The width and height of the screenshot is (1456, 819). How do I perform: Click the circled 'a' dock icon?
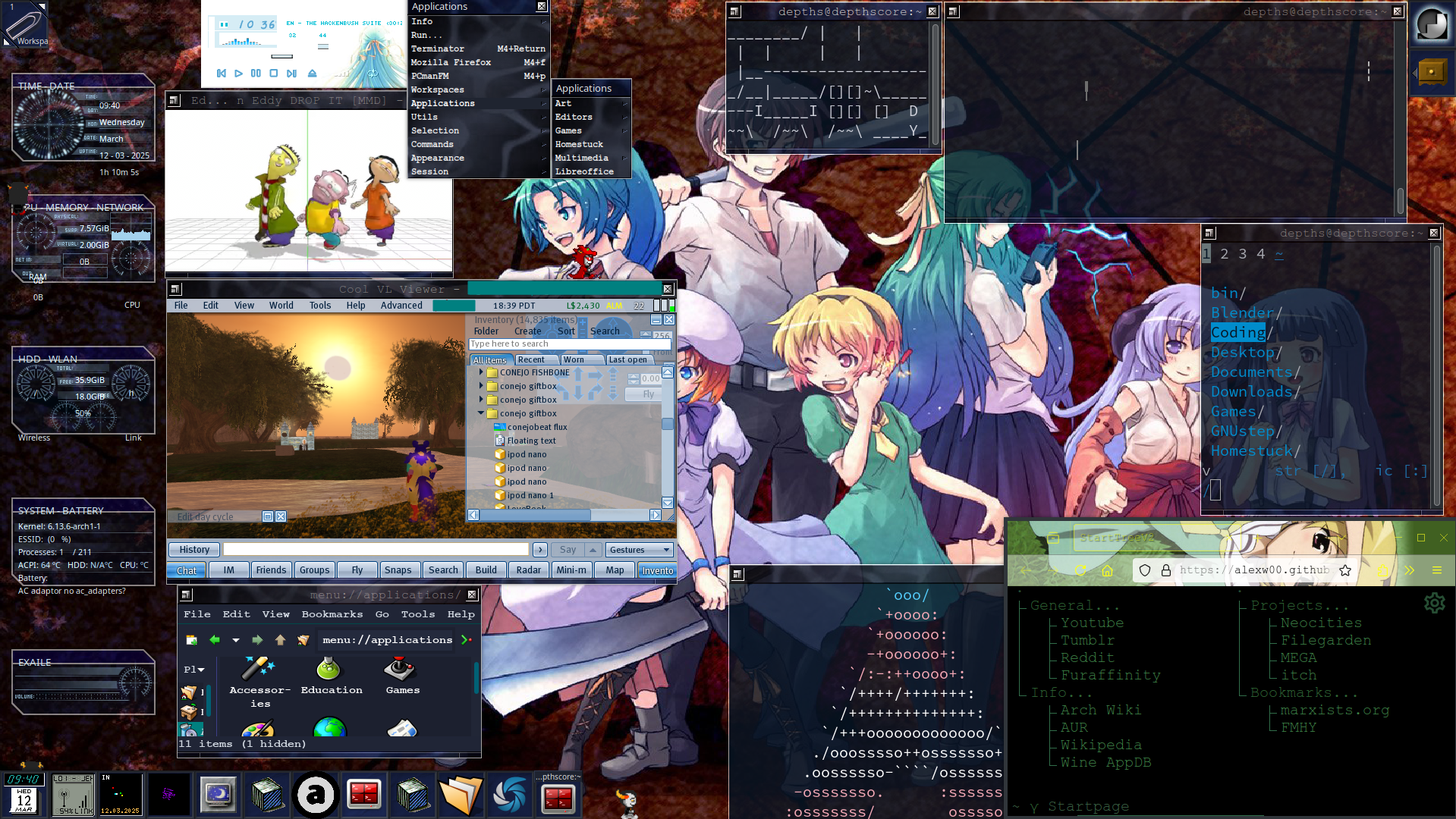pyautogui.click(x=315, y=795)
